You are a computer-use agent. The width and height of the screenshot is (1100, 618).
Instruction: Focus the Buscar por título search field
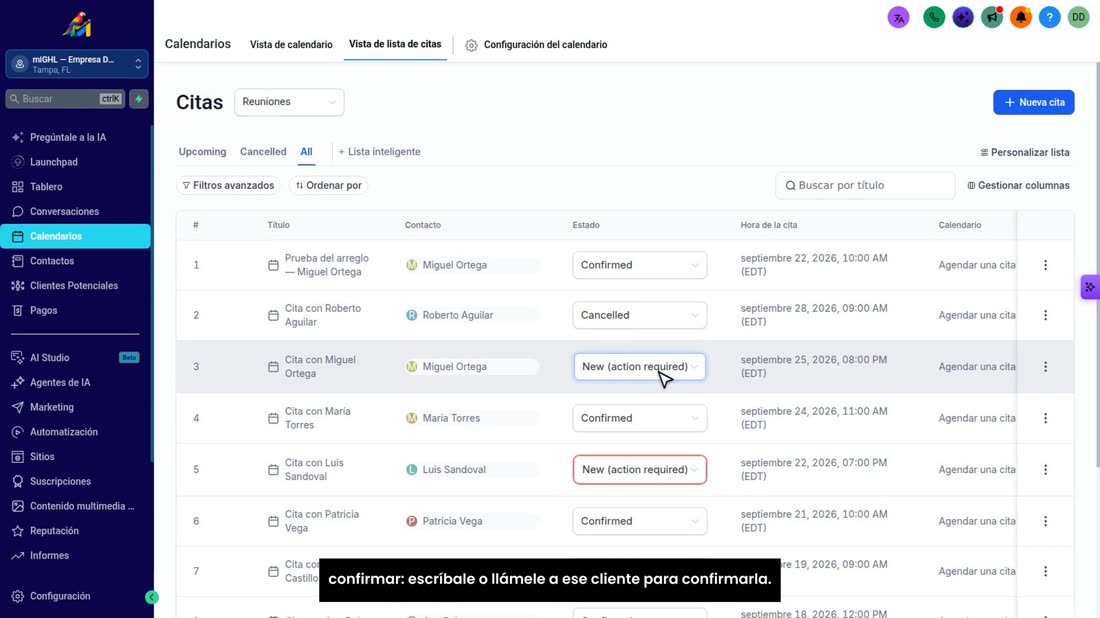[865, 185]
